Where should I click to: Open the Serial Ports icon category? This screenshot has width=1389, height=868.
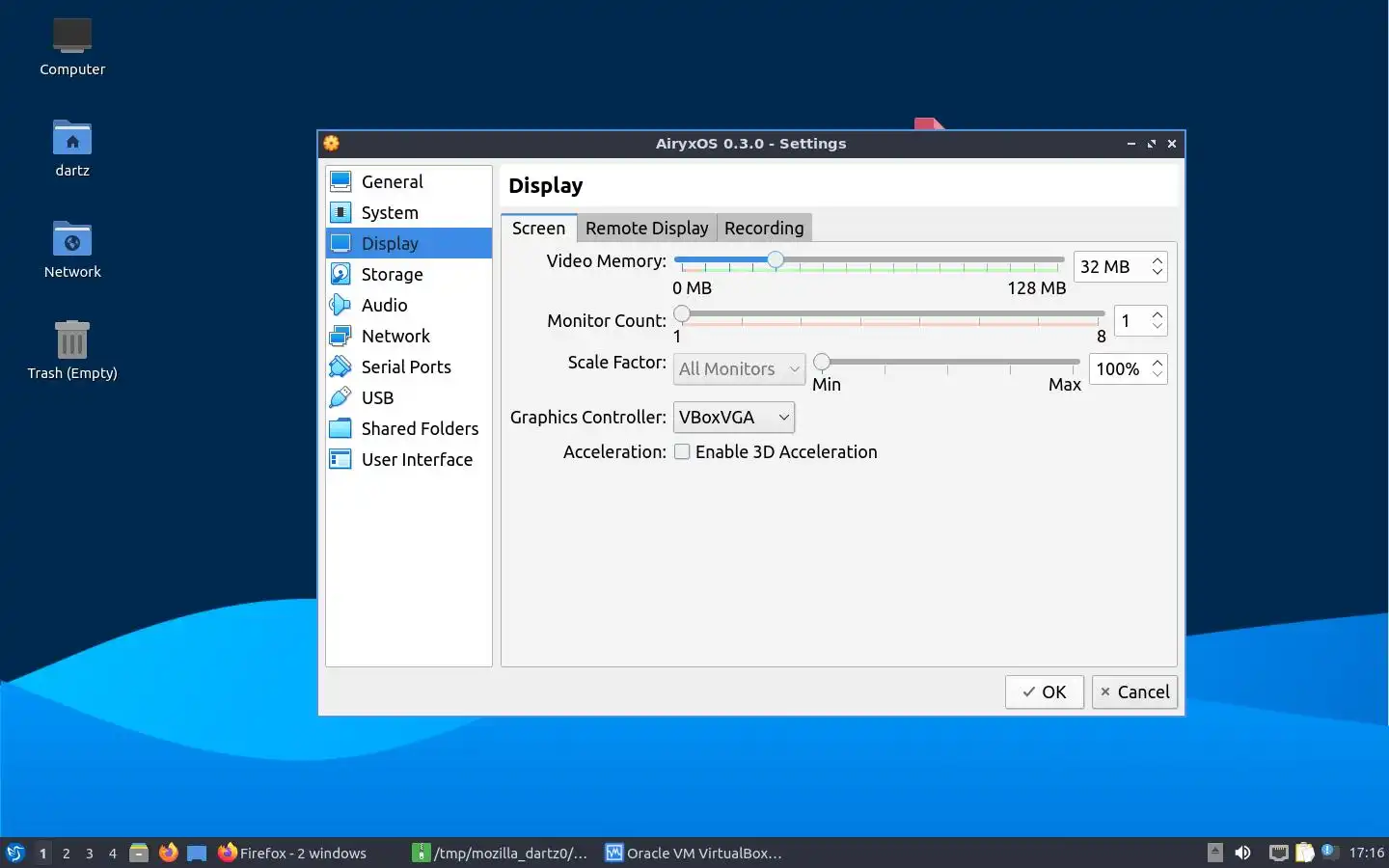[340, 366]
